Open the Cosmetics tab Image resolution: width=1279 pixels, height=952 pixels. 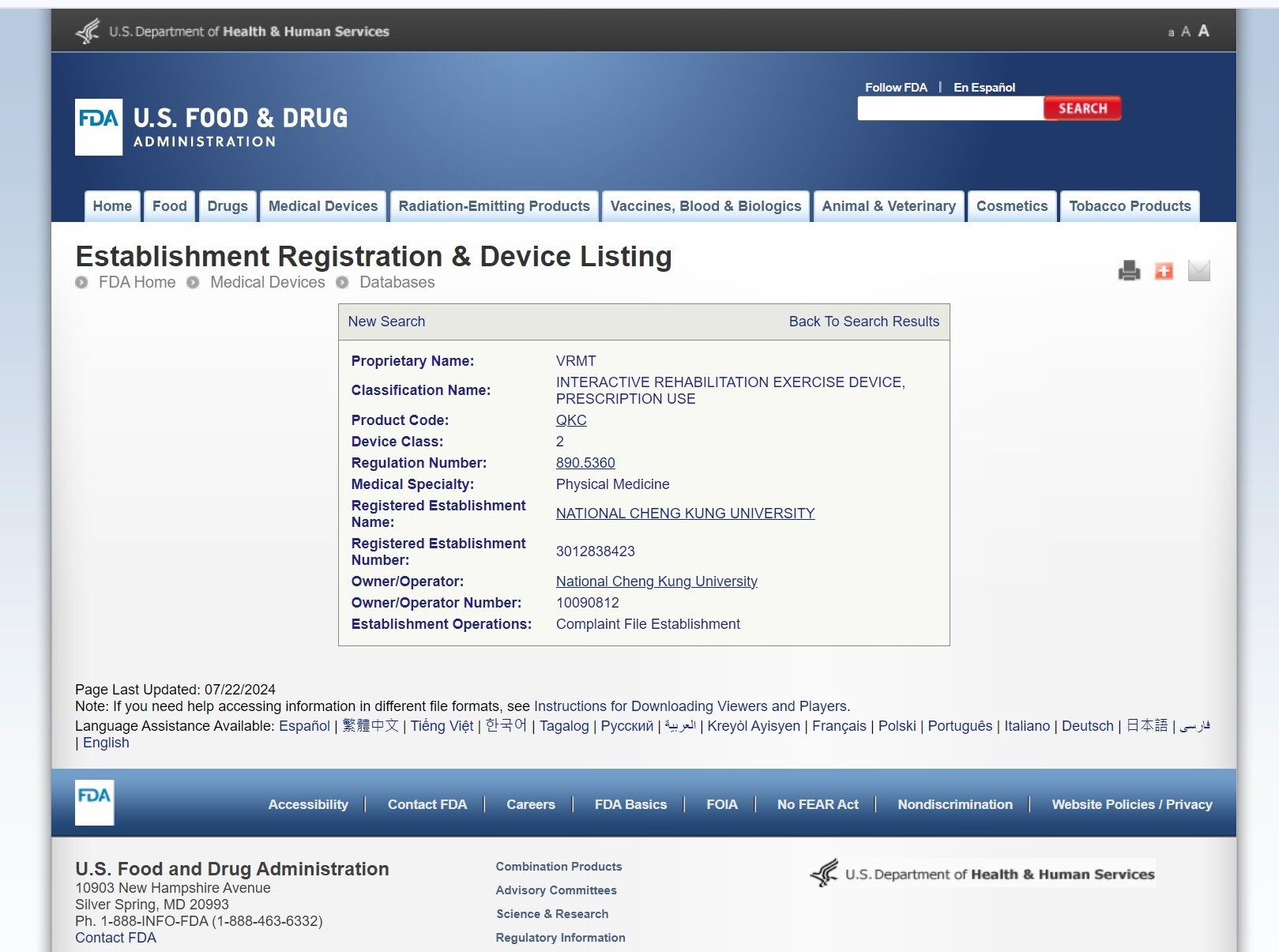point(1012,206)
